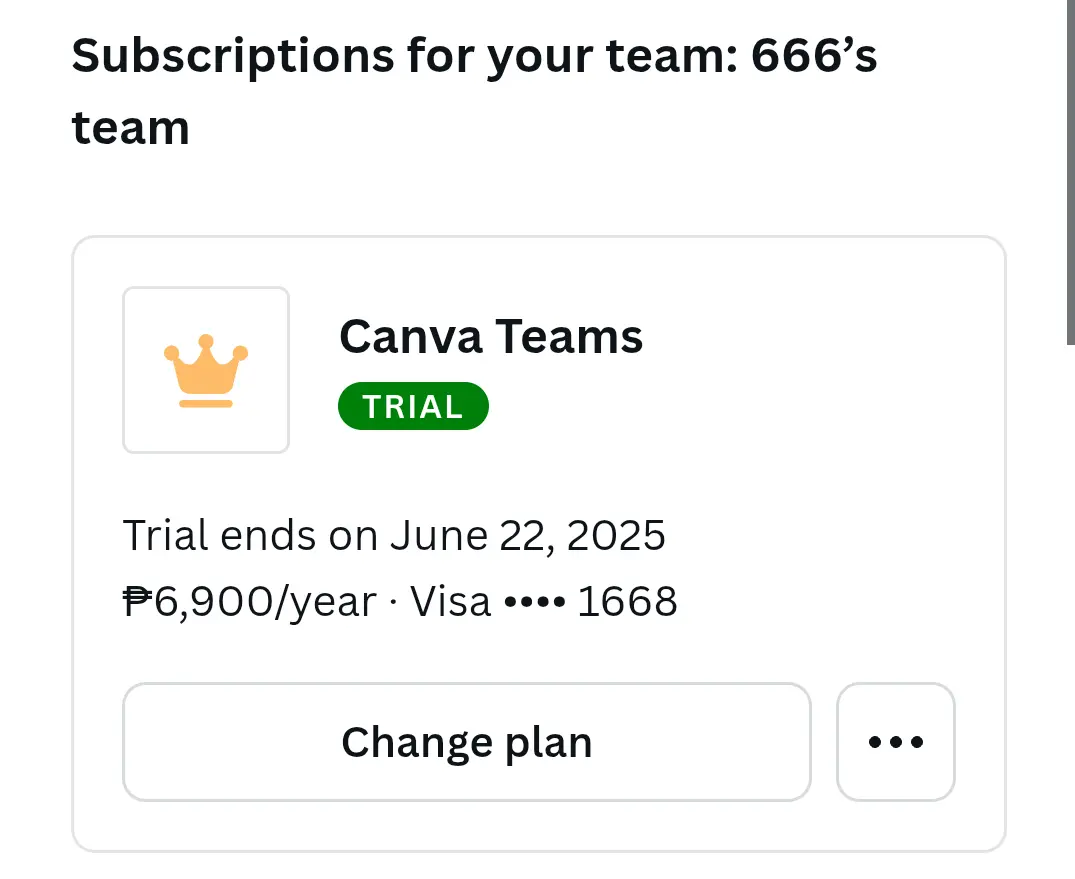Click the 666's team name in heading
This screenshot has width=1075, height=879.
[x=474, y=91]
